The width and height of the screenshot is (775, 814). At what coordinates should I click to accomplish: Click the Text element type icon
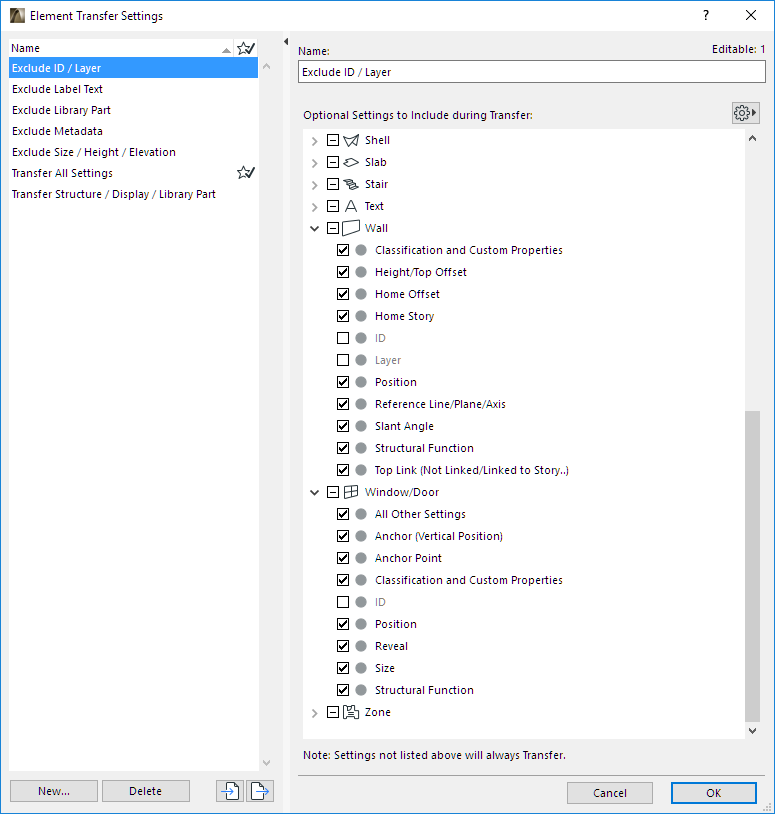tap(351, 206)
